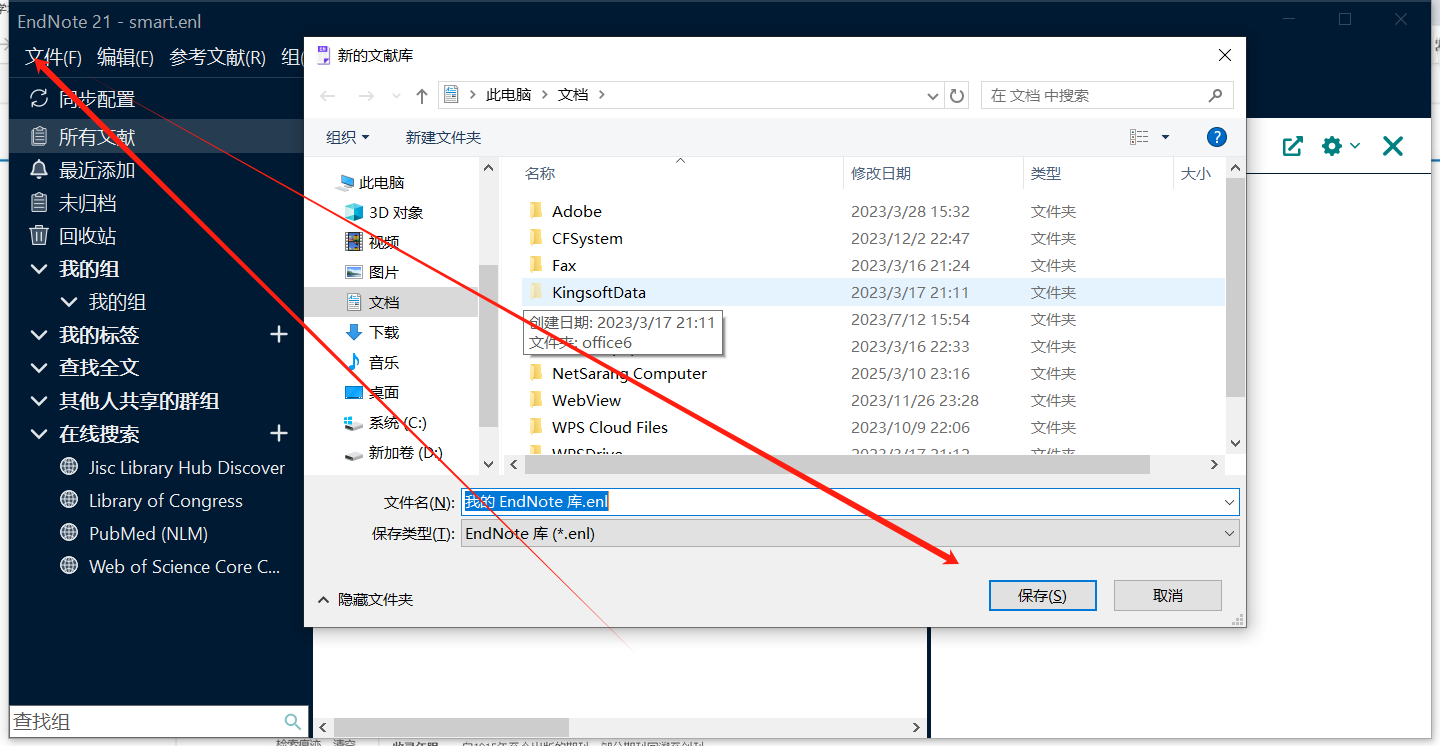This screenshot has width=1440, height=746.
Task: Select 此电脑 in navigation pane
Action: click(x=381, y=182)
